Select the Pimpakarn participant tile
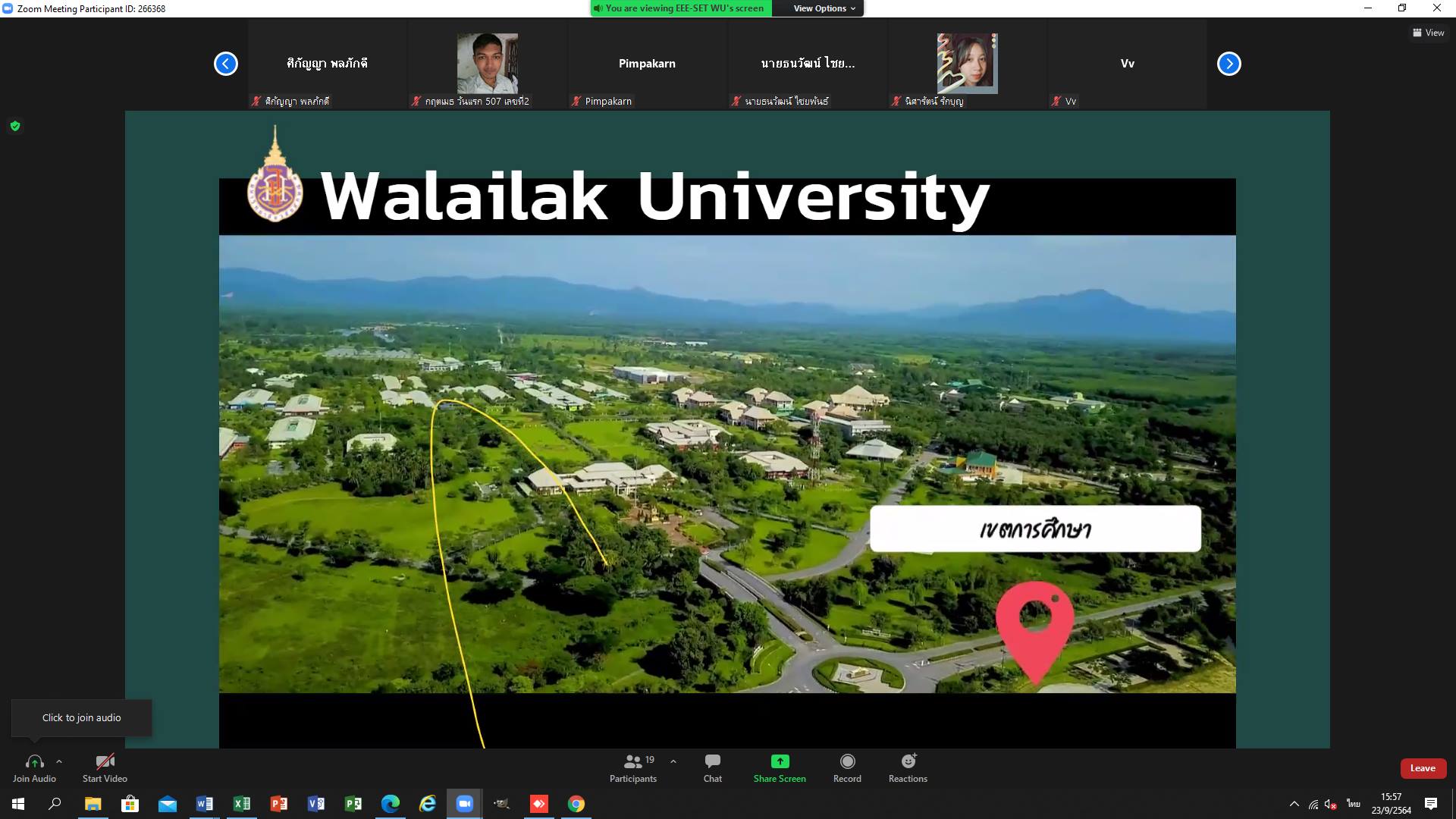 point(647,64)
